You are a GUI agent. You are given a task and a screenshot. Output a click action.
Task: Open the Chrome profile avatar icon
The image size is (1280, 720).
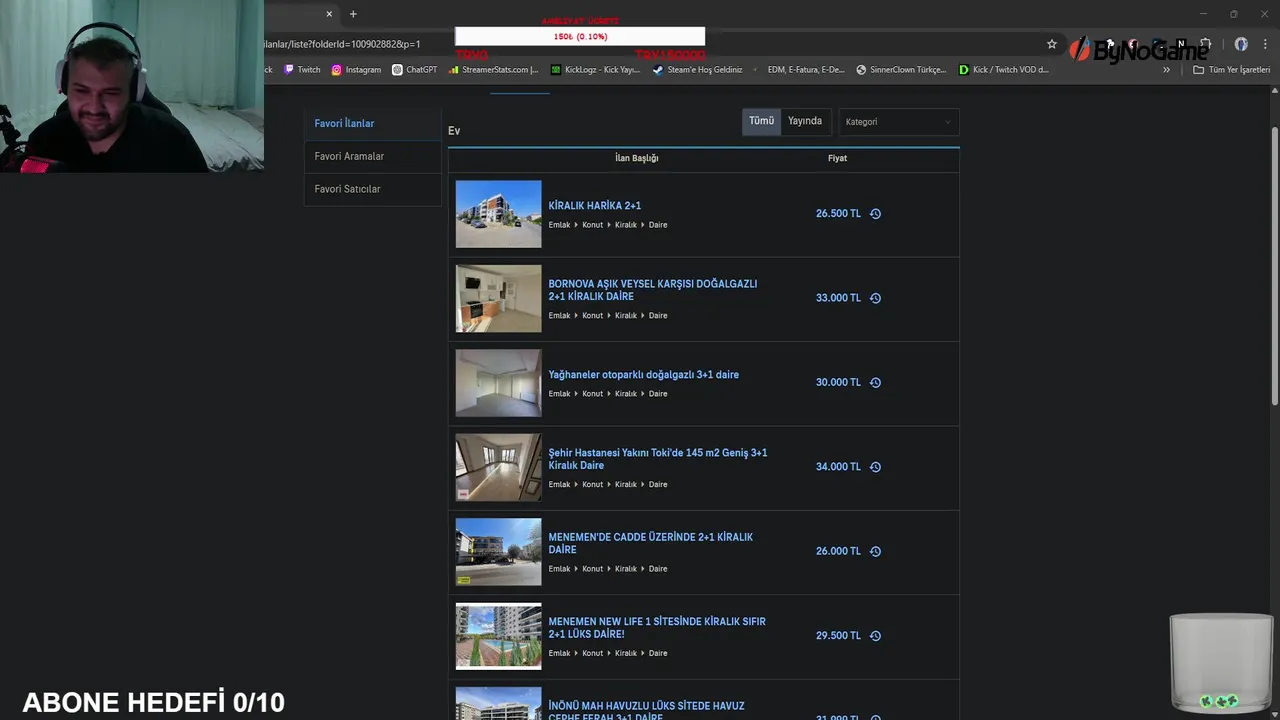click(1241, 44)
